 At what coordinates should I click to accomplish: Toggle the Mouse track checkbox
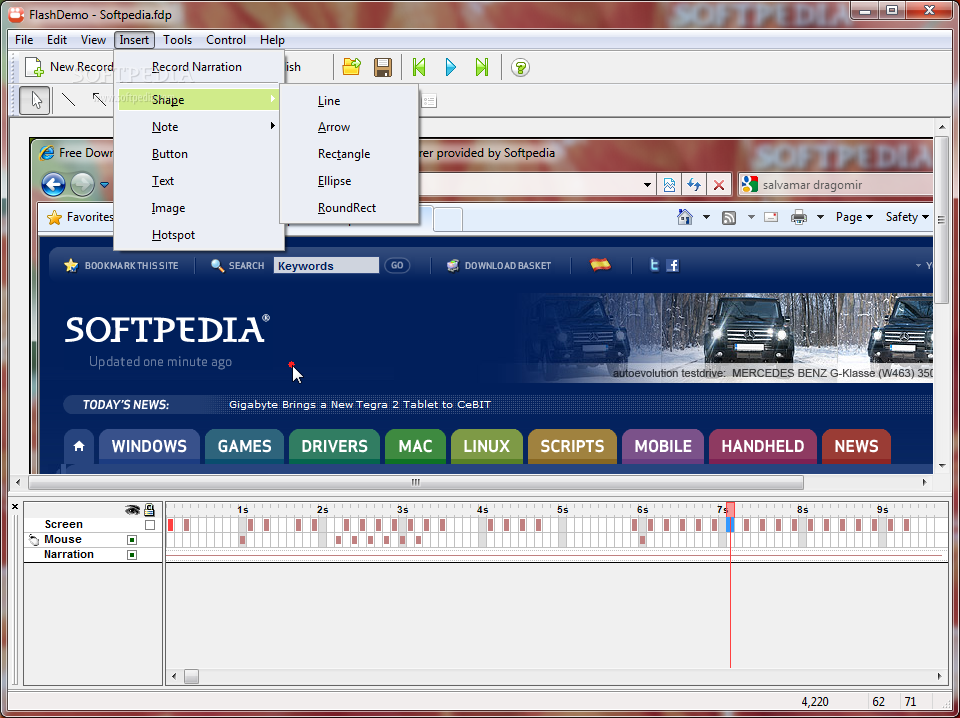132,540
